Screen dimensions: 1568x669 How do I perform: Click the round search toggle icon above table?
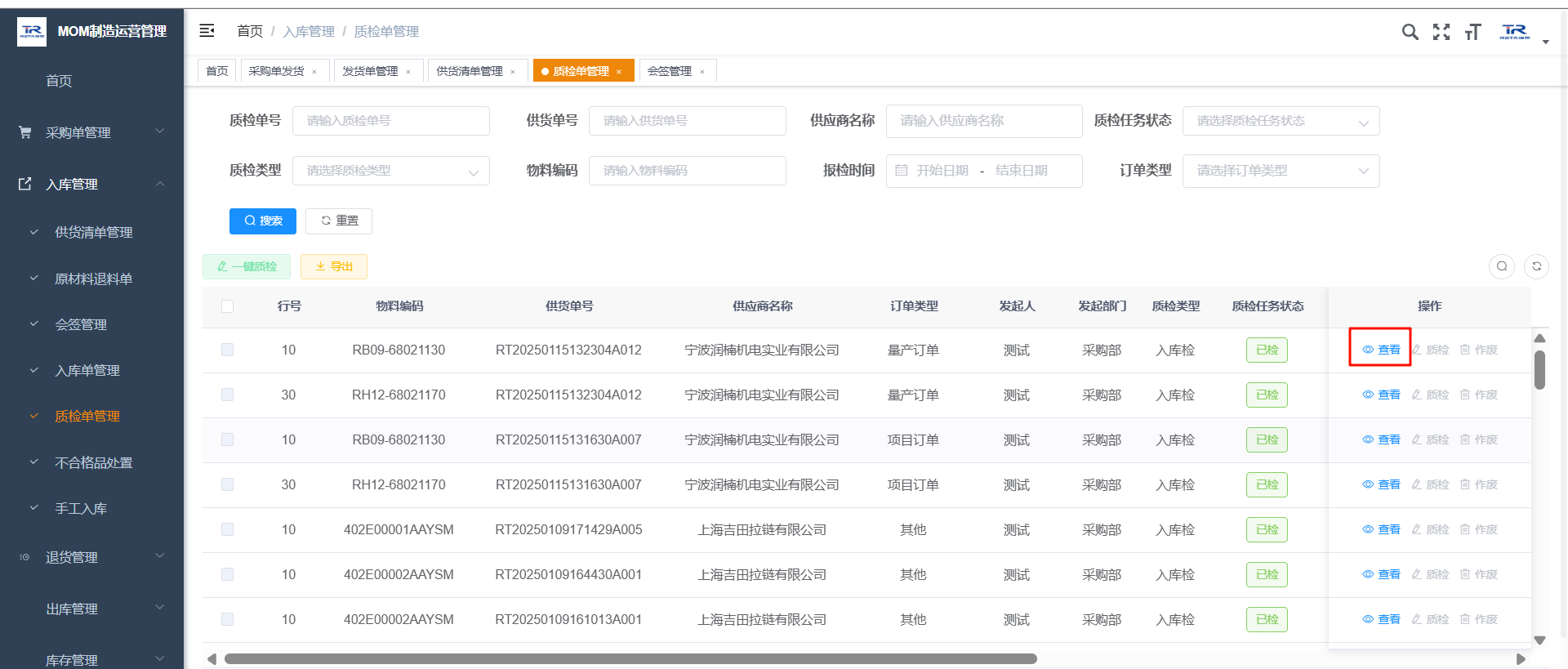coord(1502,266)
